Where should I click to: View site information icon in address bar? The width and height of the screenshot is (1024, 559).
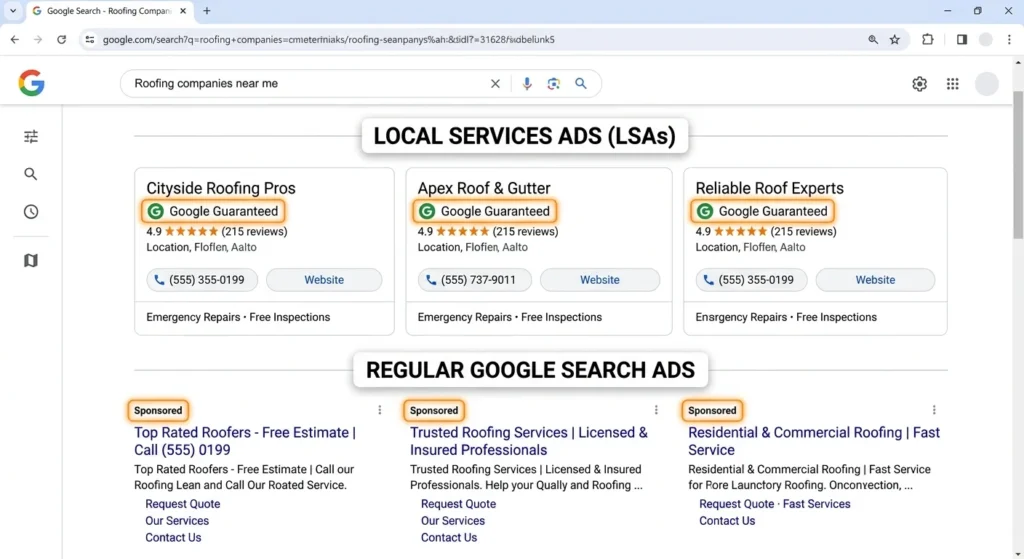[89, 39]
